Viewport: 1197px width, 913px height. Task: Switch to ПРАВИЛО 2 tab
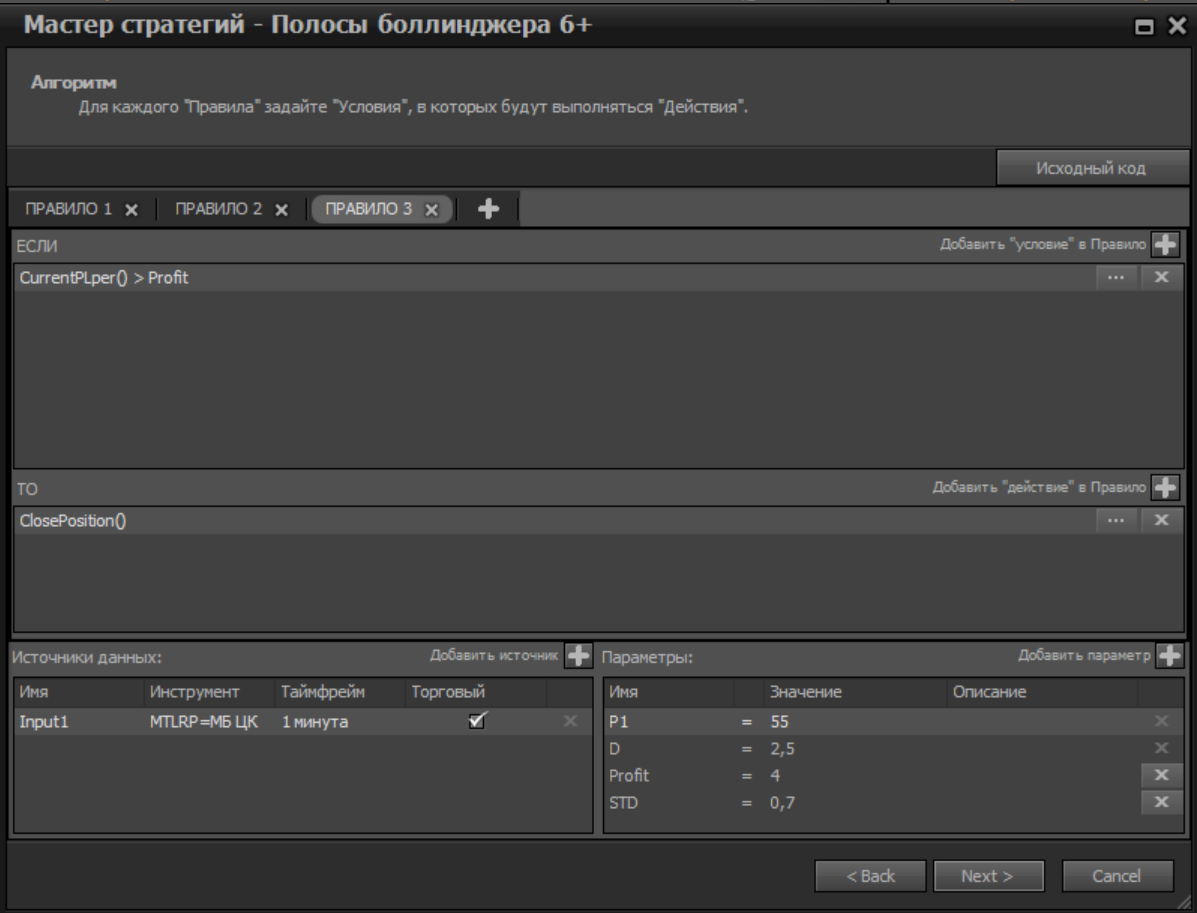point(219,209)
